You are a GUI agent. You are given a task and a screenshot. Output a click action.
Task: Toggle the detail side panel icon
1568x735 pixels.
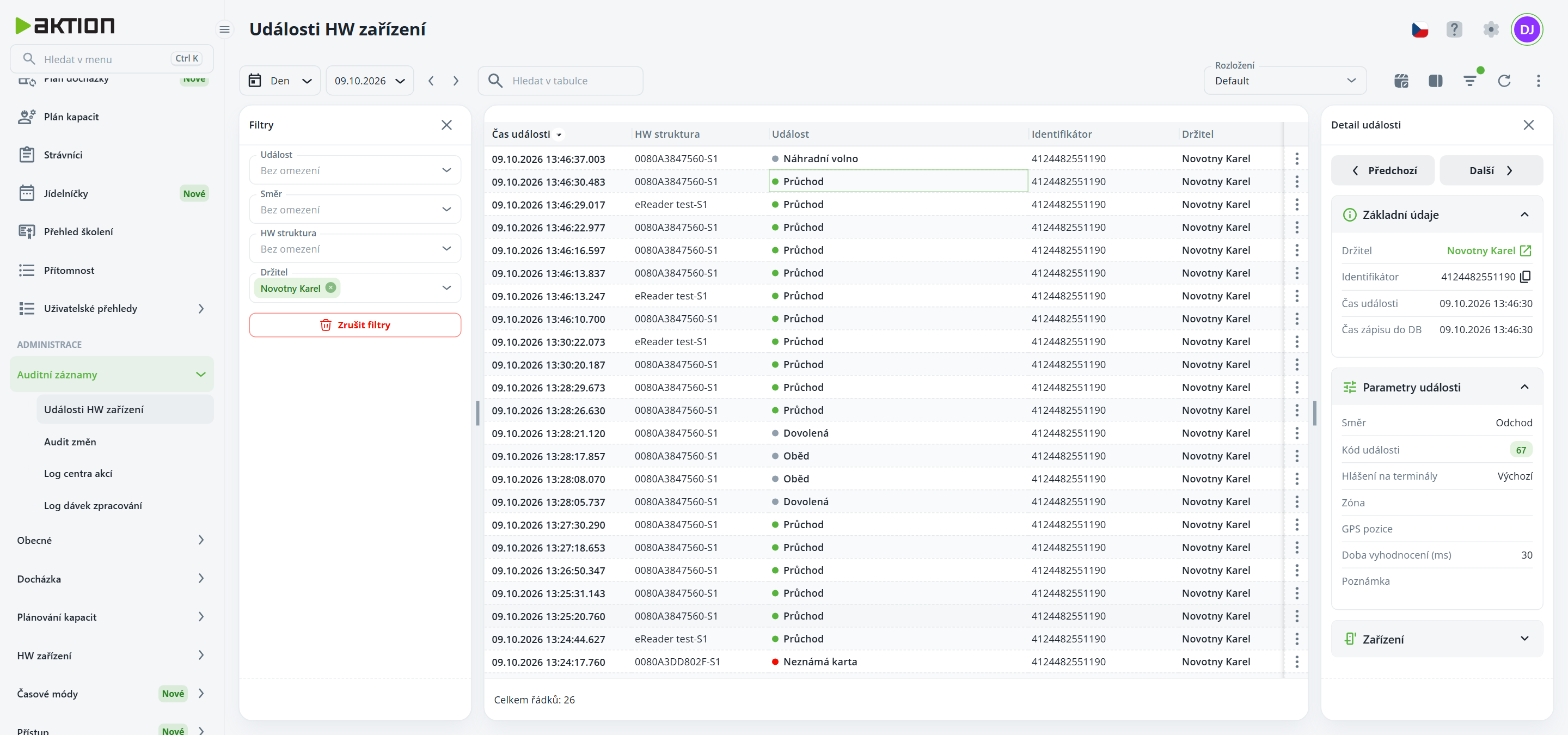1435,81
